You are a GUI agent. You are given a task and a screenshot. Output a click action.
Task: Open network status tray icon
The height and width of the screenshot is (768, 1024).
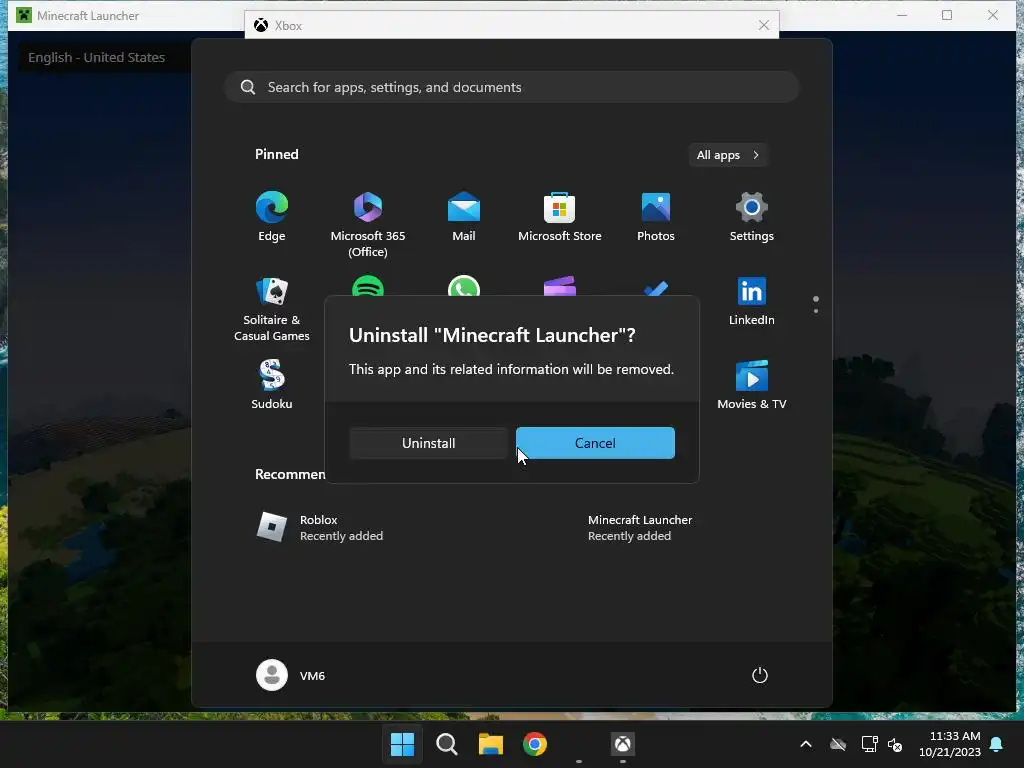click(x=869, y=744)
